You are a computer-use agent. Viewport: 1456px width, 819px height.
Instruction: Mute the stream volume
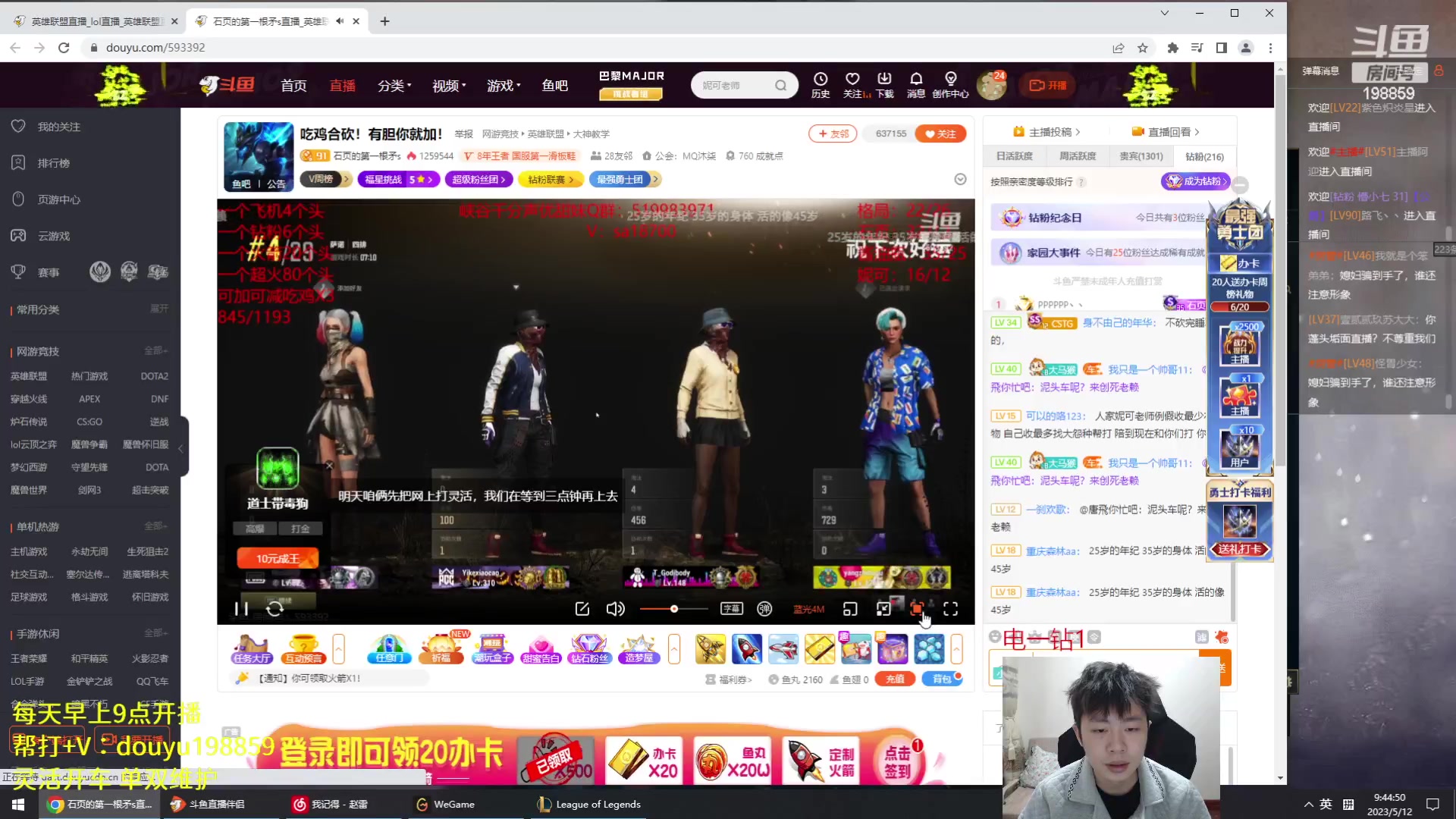click(x=615, y=609)
